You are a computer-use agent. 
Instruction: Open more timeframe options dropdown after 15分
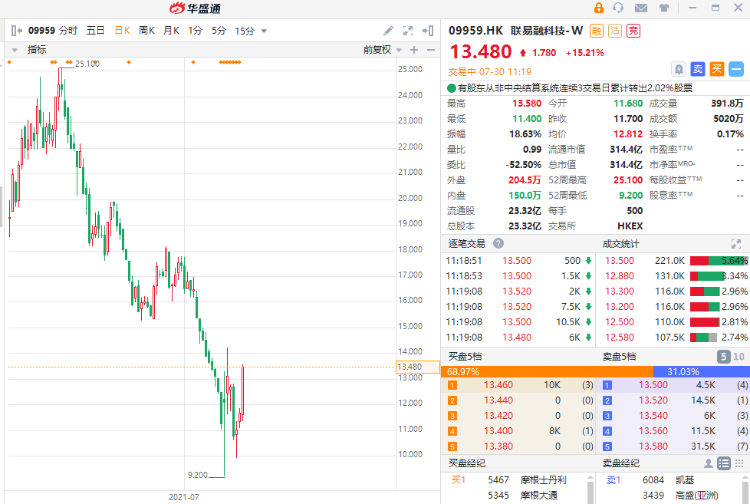pos(264,32)
